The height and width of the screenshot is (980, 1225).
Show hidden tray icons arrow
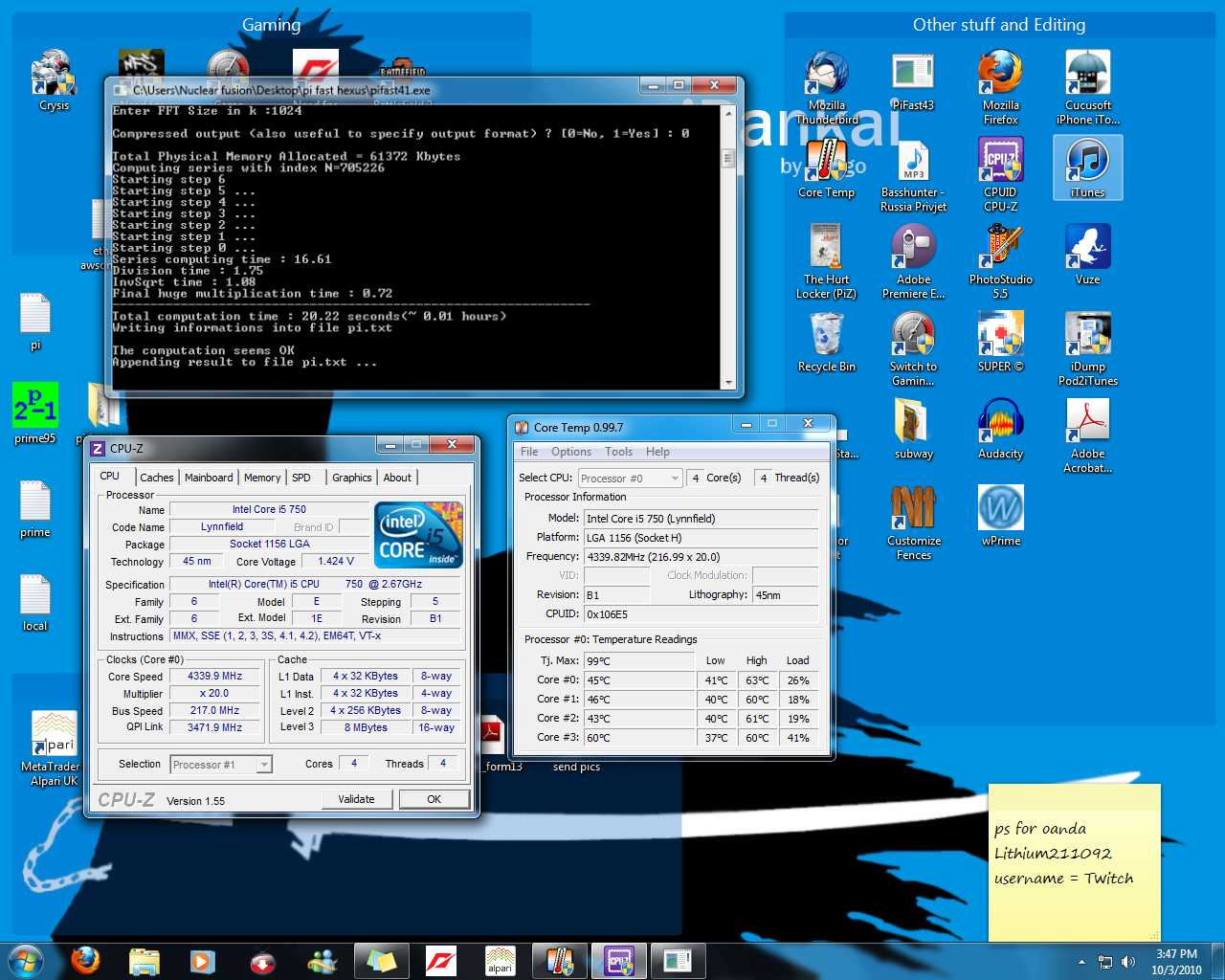1081,961
